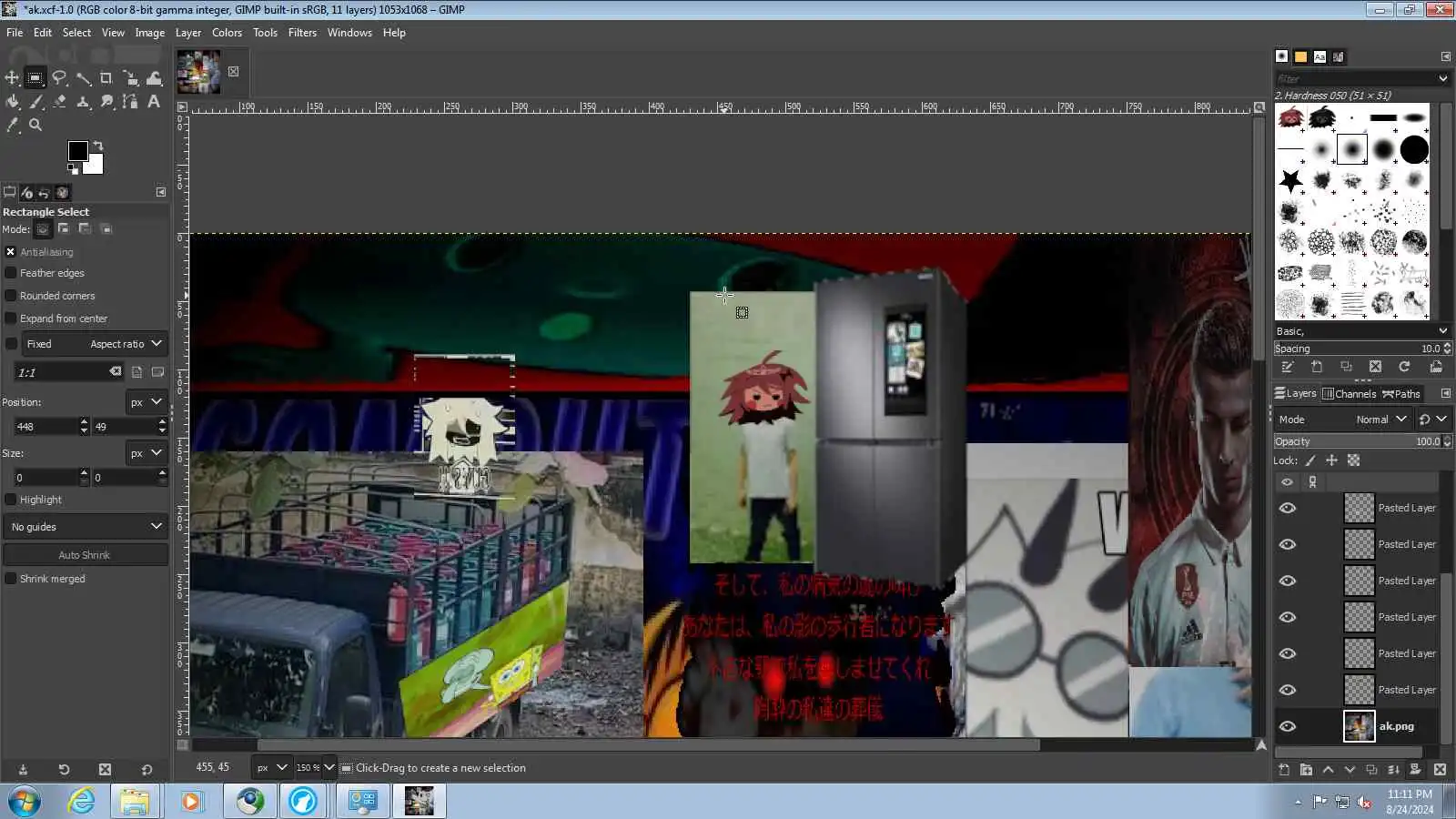Viewport: 1456px width, 819px height.
Task: Select the ak.png layer thumbnail
Action: click(1359, 726)
